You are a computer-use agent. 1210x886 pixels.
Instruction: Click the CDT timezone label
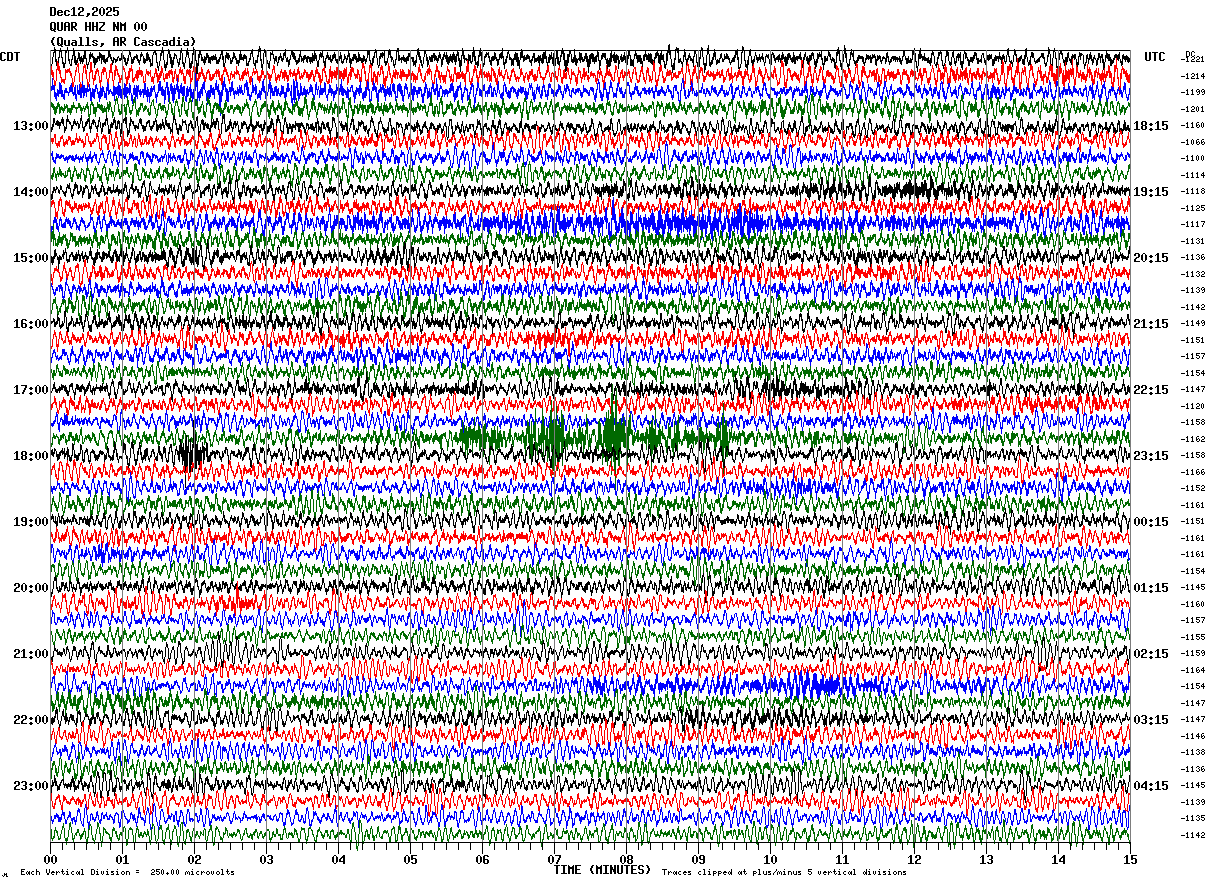pos(10,57)
